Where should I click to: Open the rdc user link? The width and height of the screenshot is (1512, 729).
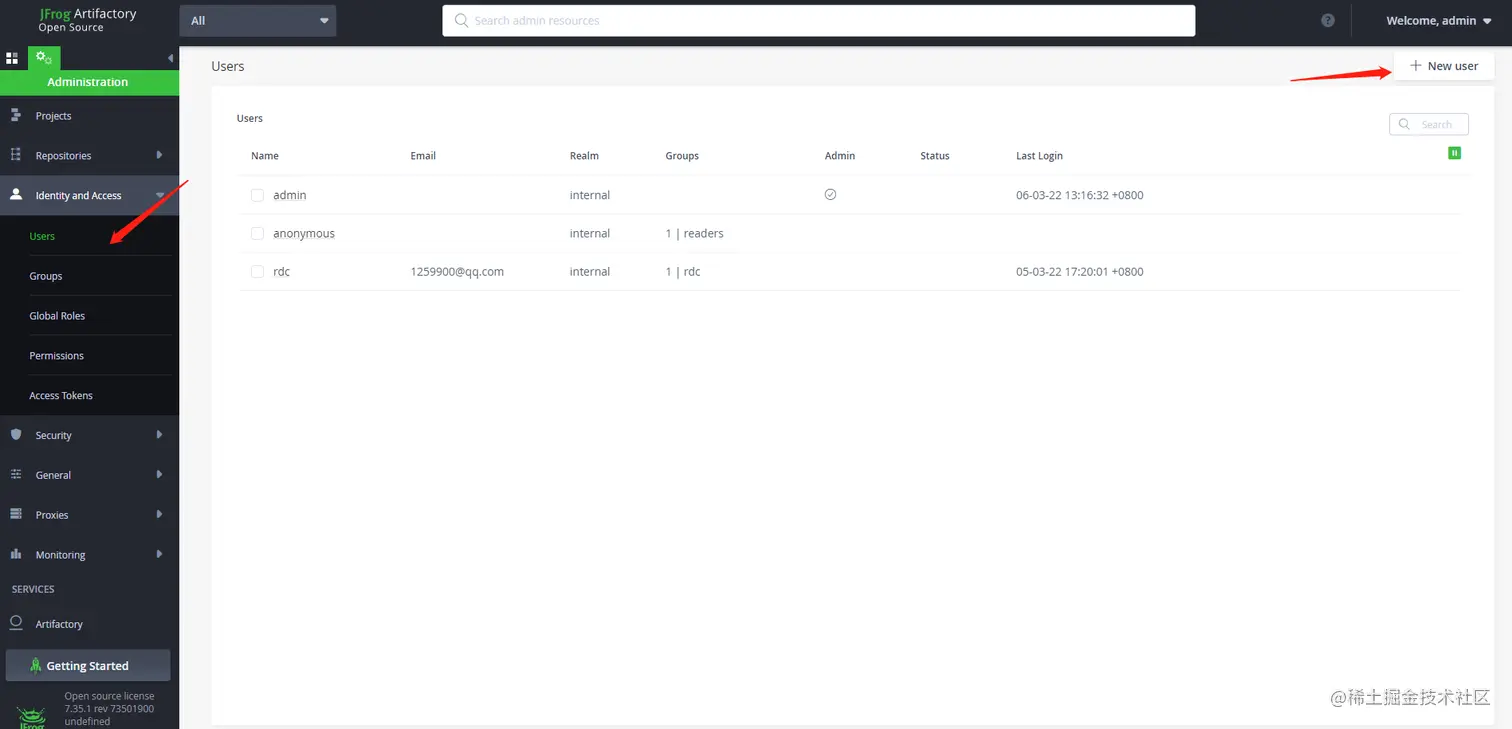click(282, 271)
